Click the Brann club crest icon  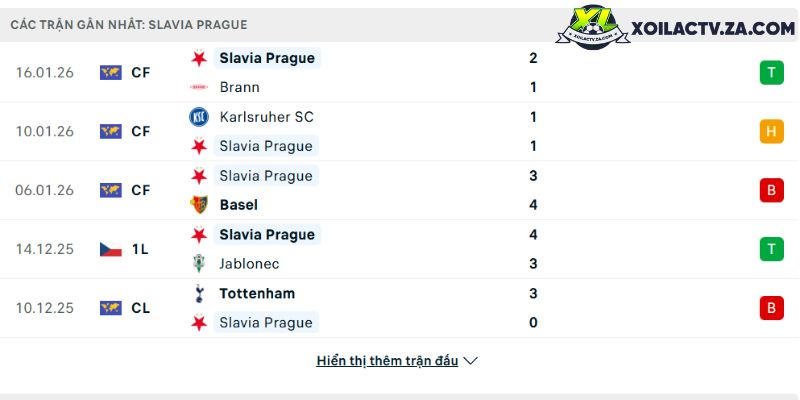198,87
